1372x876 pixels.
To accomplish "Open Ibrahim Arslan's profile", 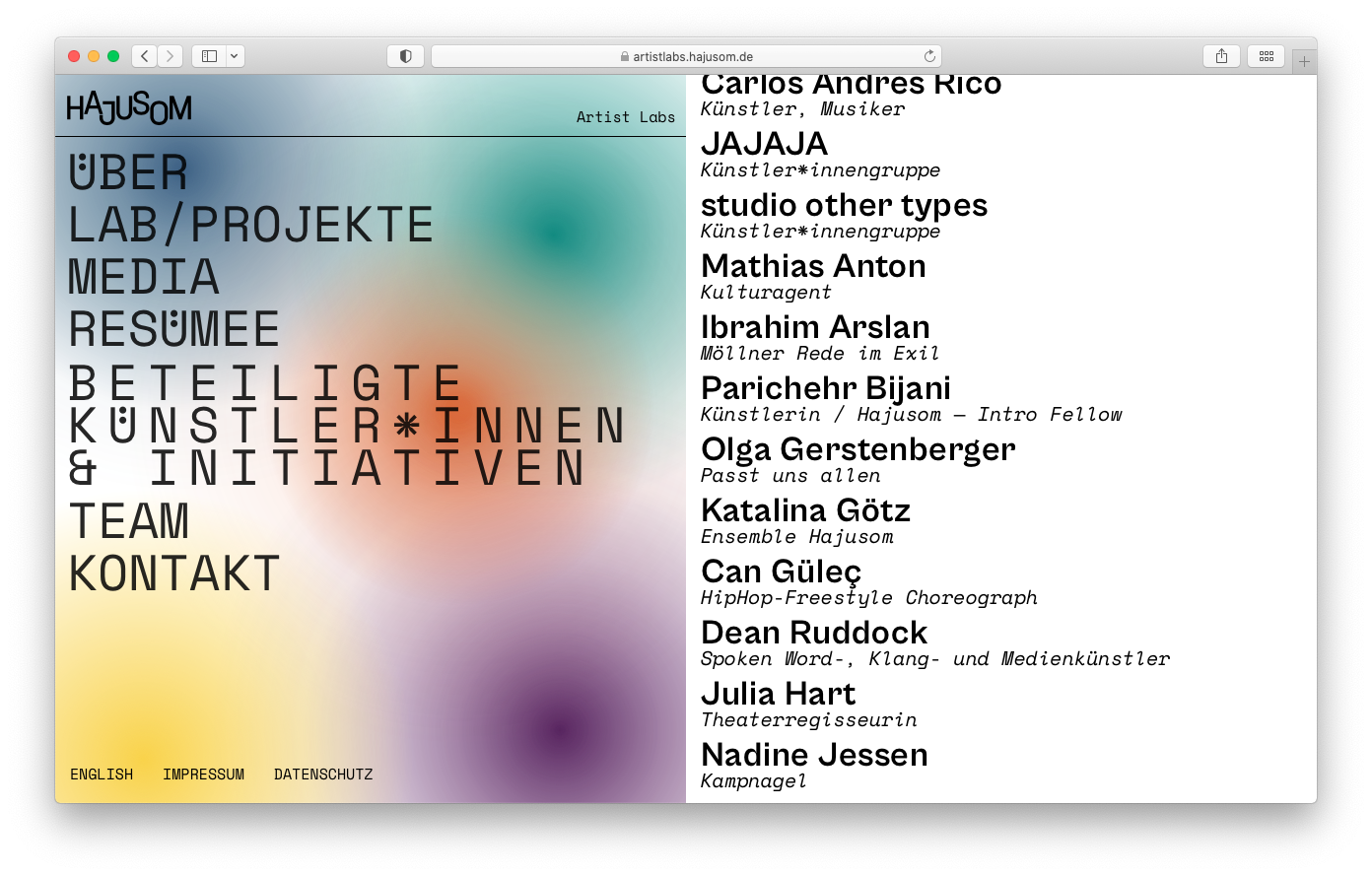I will [x=815, y=327].
